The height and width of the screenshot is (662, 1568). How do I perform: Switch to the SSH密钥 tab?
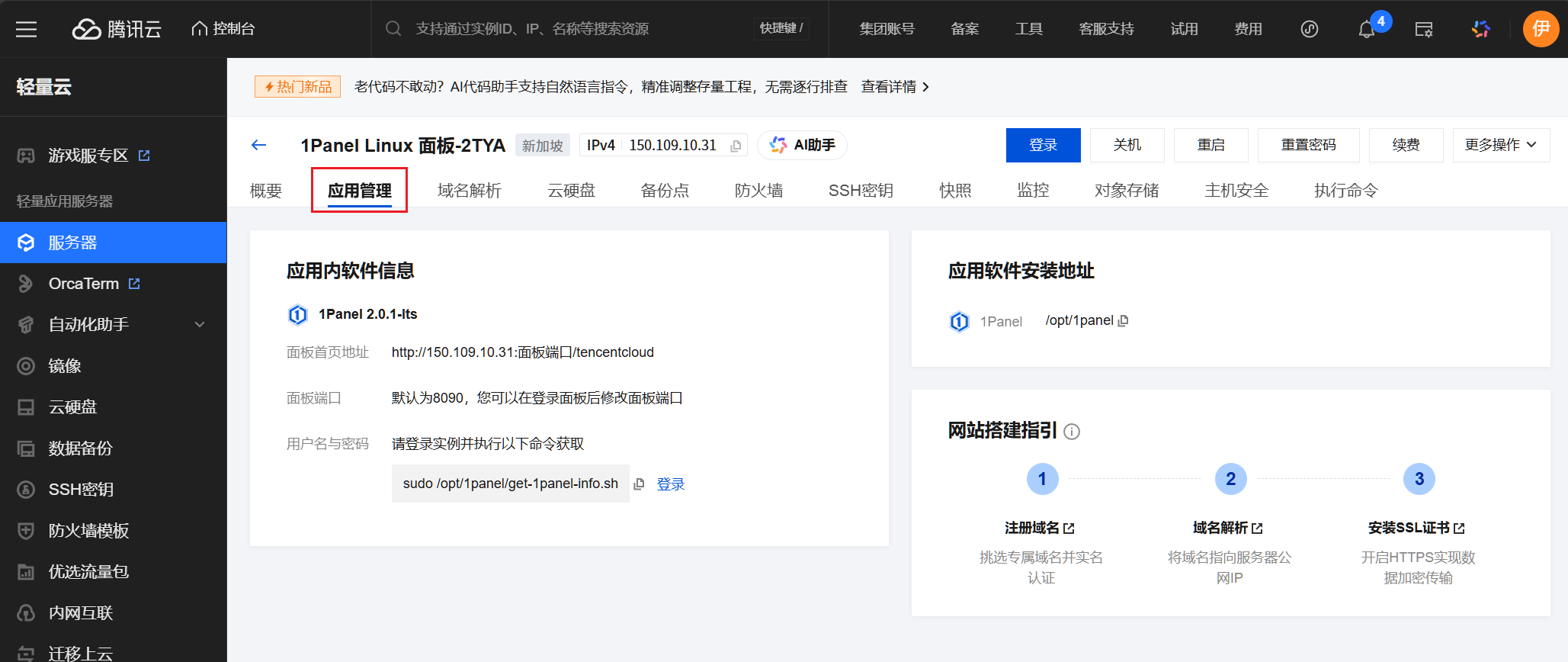pos(861,191)
